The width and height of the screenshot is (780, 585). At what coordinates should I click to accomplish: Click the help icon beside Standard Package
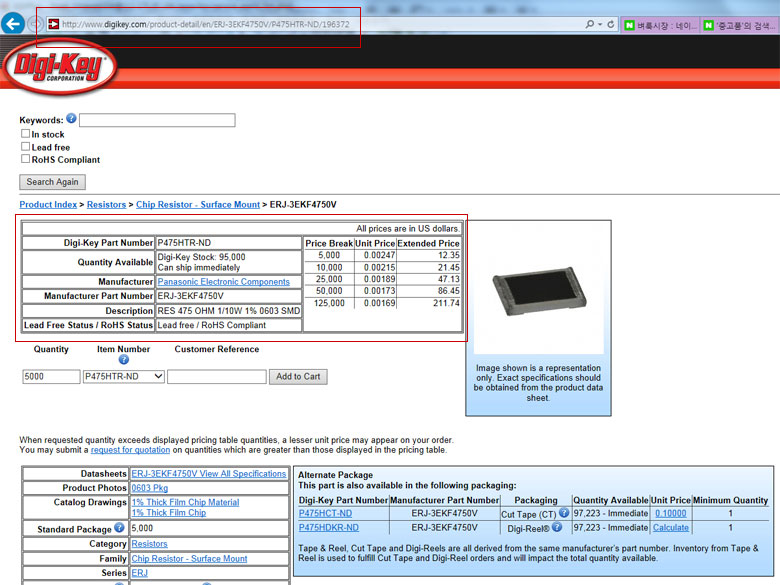(119, 527)
